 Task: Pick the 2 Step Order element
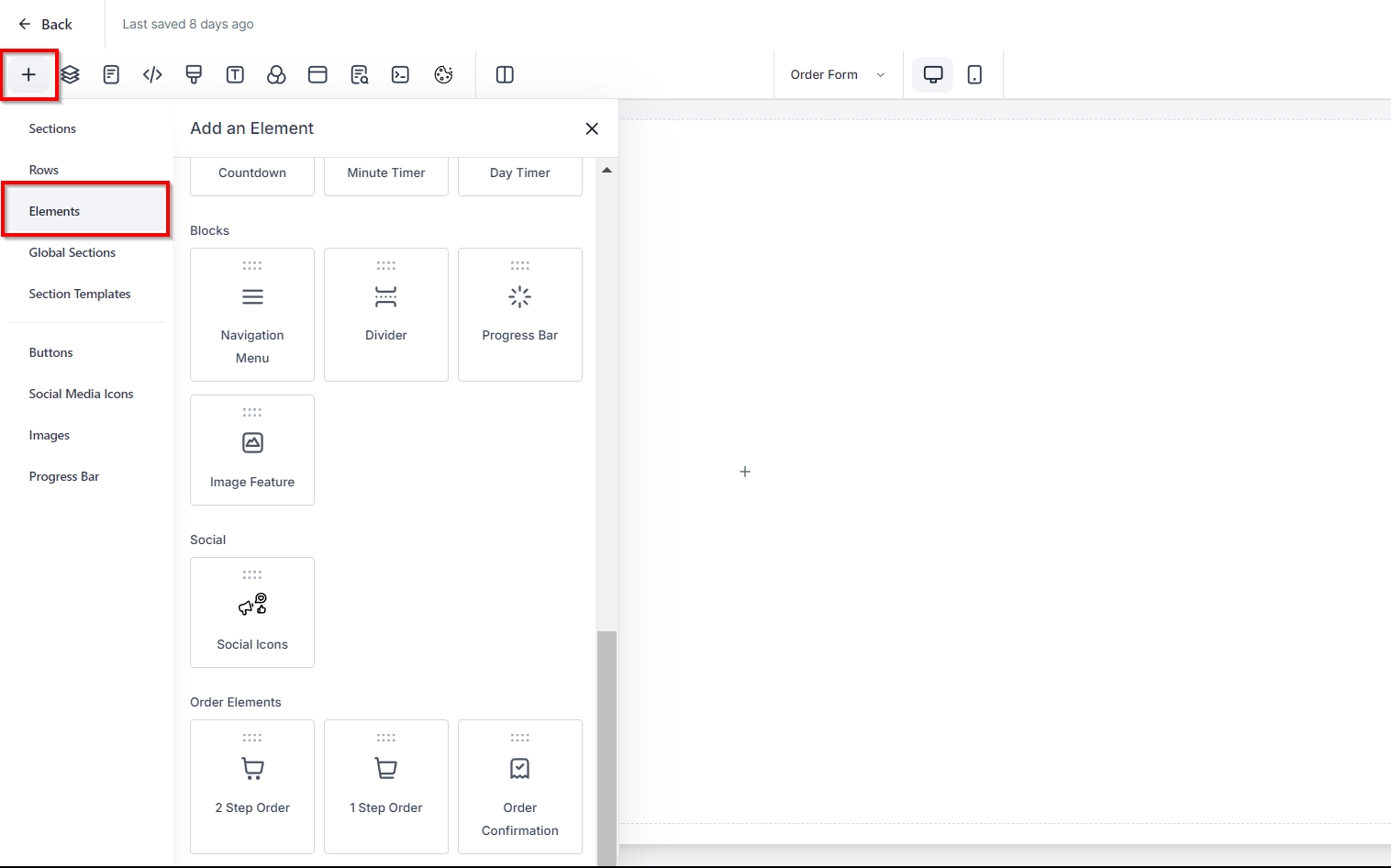point(252,785)
